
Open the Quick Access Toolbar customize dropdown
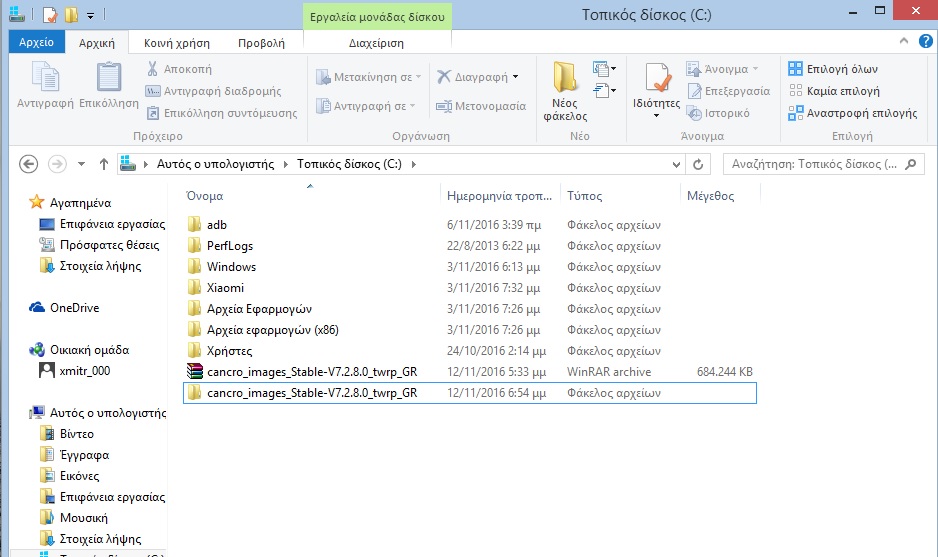click(x=91, y=16)
